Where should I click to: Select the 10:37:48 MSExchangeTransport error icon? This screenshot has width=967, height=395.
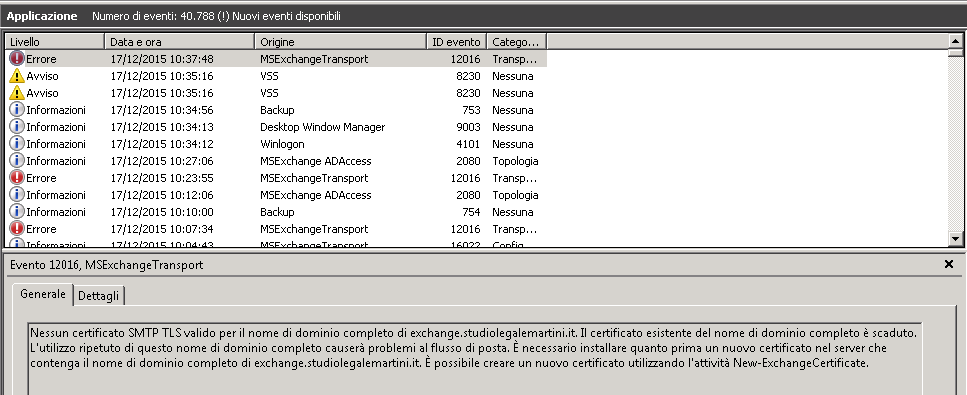pyautogui.click(x=17, y=59)
